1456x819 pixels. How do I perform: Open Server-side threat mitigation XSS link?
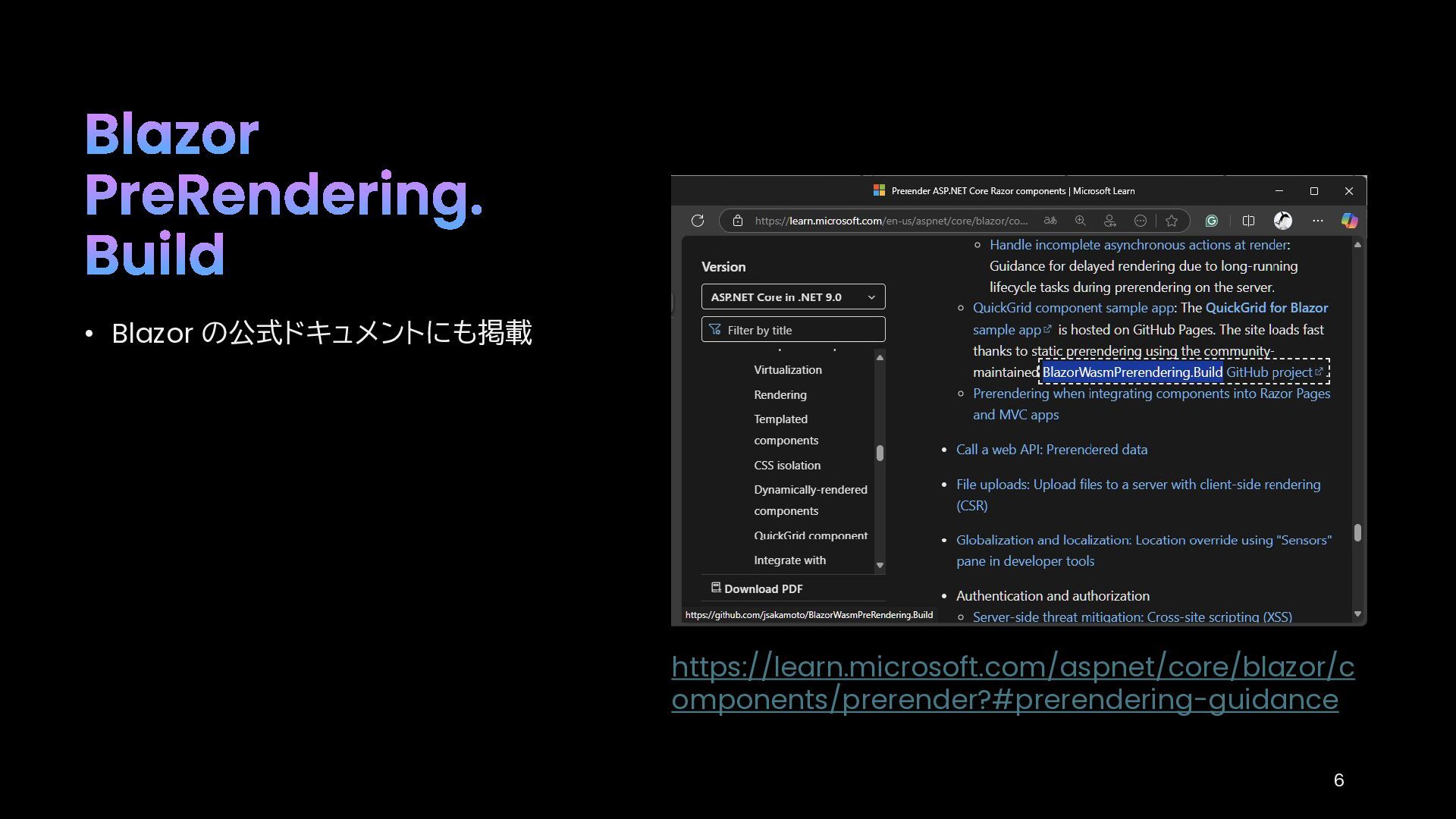point(1132,617)
